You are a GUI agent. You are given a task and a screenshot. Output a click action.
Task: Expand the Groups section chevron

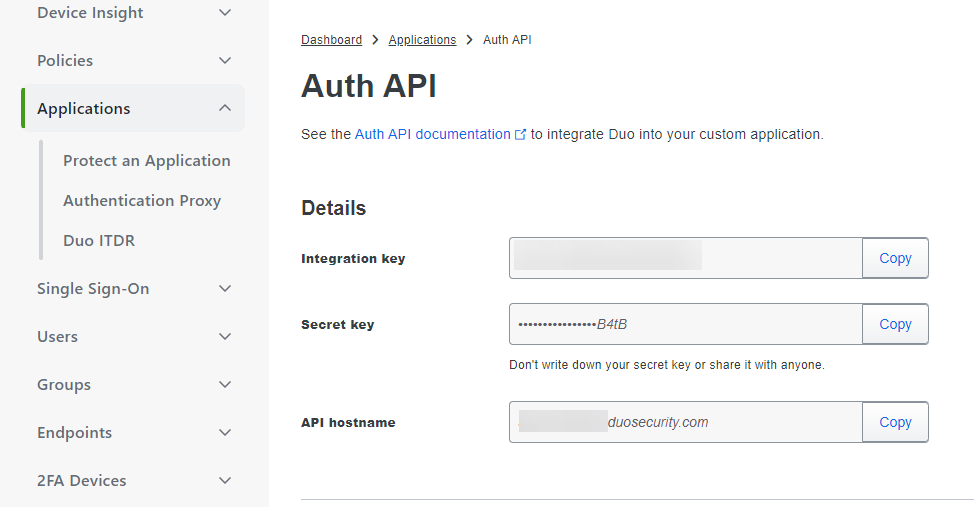tap(225, 385)
